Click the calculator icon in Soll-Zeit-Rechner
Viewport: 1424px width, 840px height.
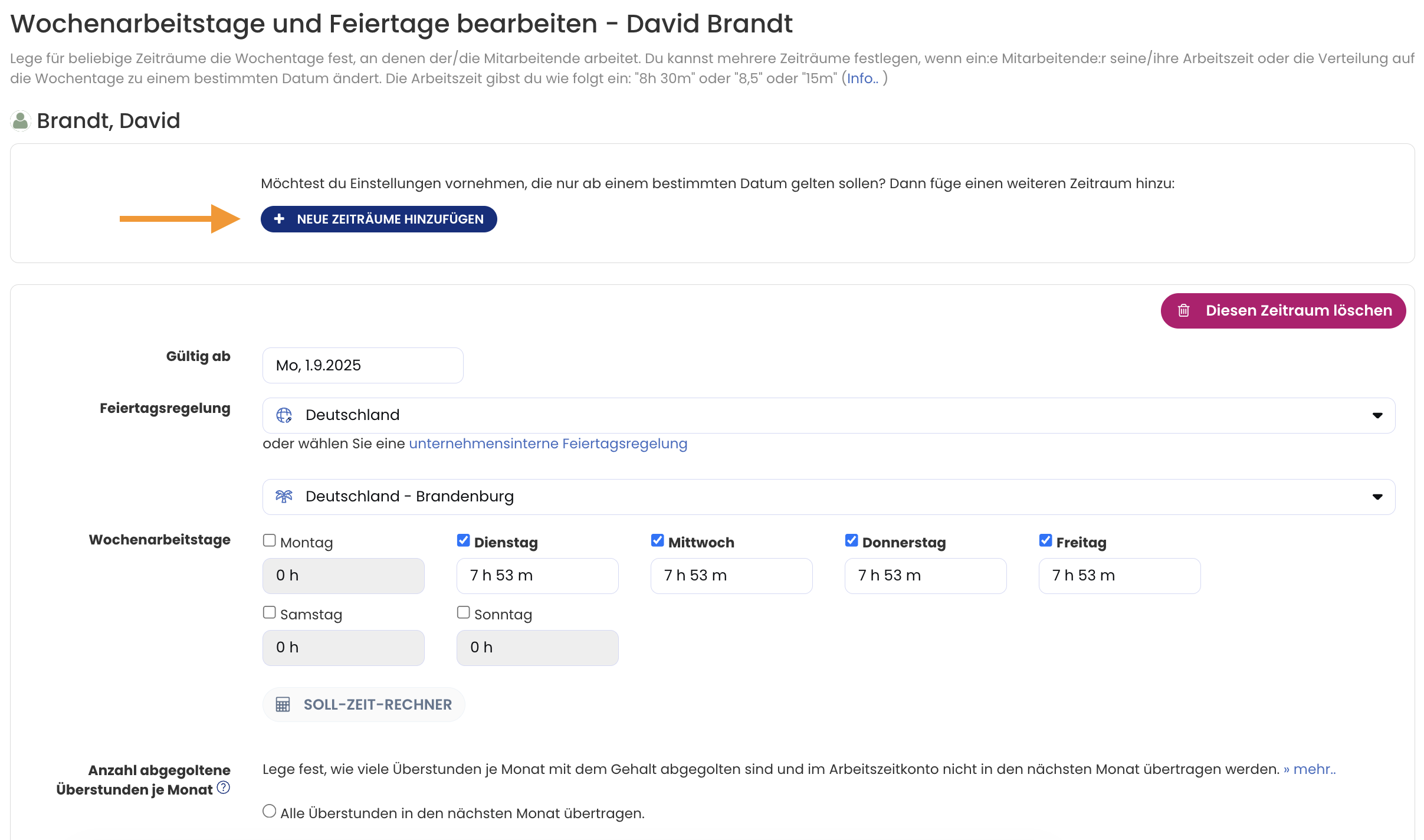283,704
